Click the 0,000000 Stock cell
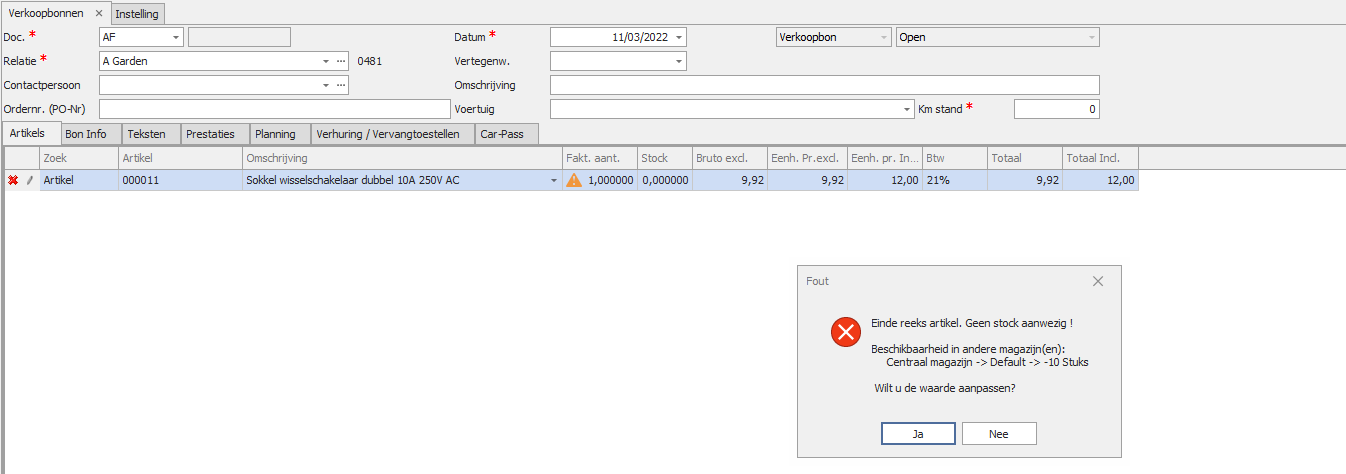Screen dimensions: 1346x474 coord(664,181)
